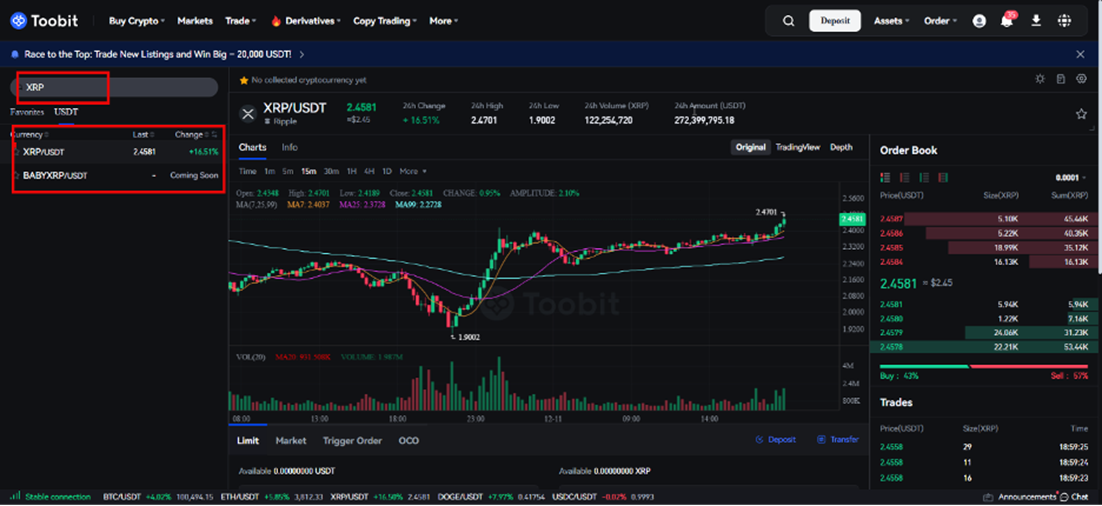Show sell orders only in order book
Image resolution: width=1102 pixels, height=506 pixels.
pyautogui.click(x=905, y=178)
